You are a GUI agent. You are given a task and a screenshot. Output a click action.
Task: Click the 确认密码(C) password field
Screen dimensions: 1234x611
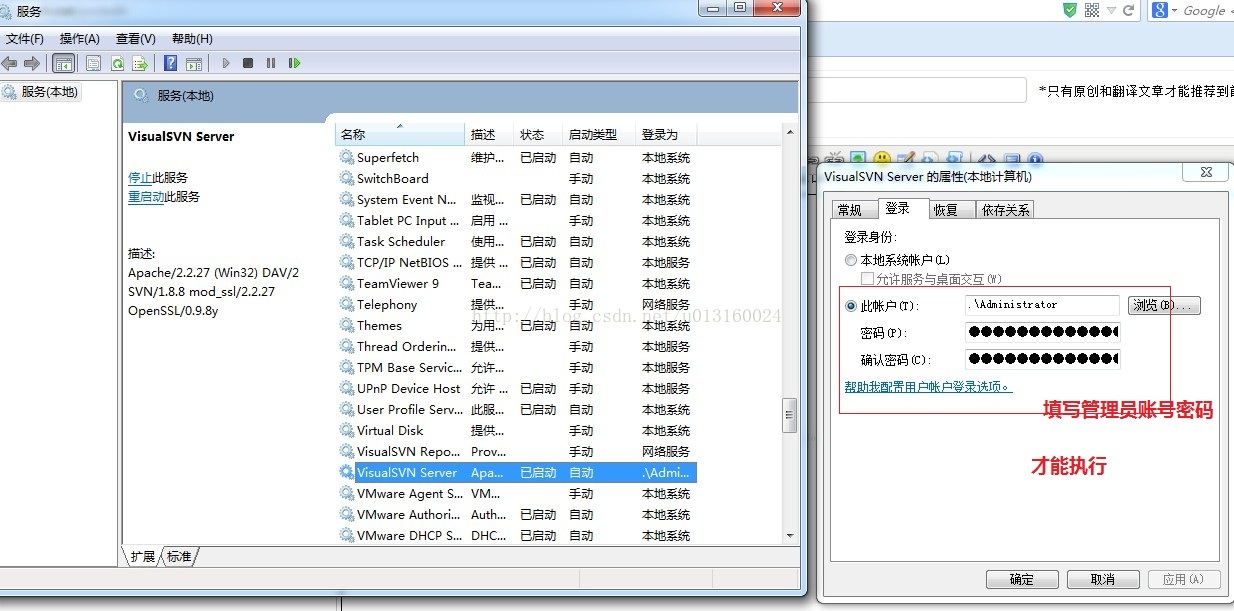1042,359
